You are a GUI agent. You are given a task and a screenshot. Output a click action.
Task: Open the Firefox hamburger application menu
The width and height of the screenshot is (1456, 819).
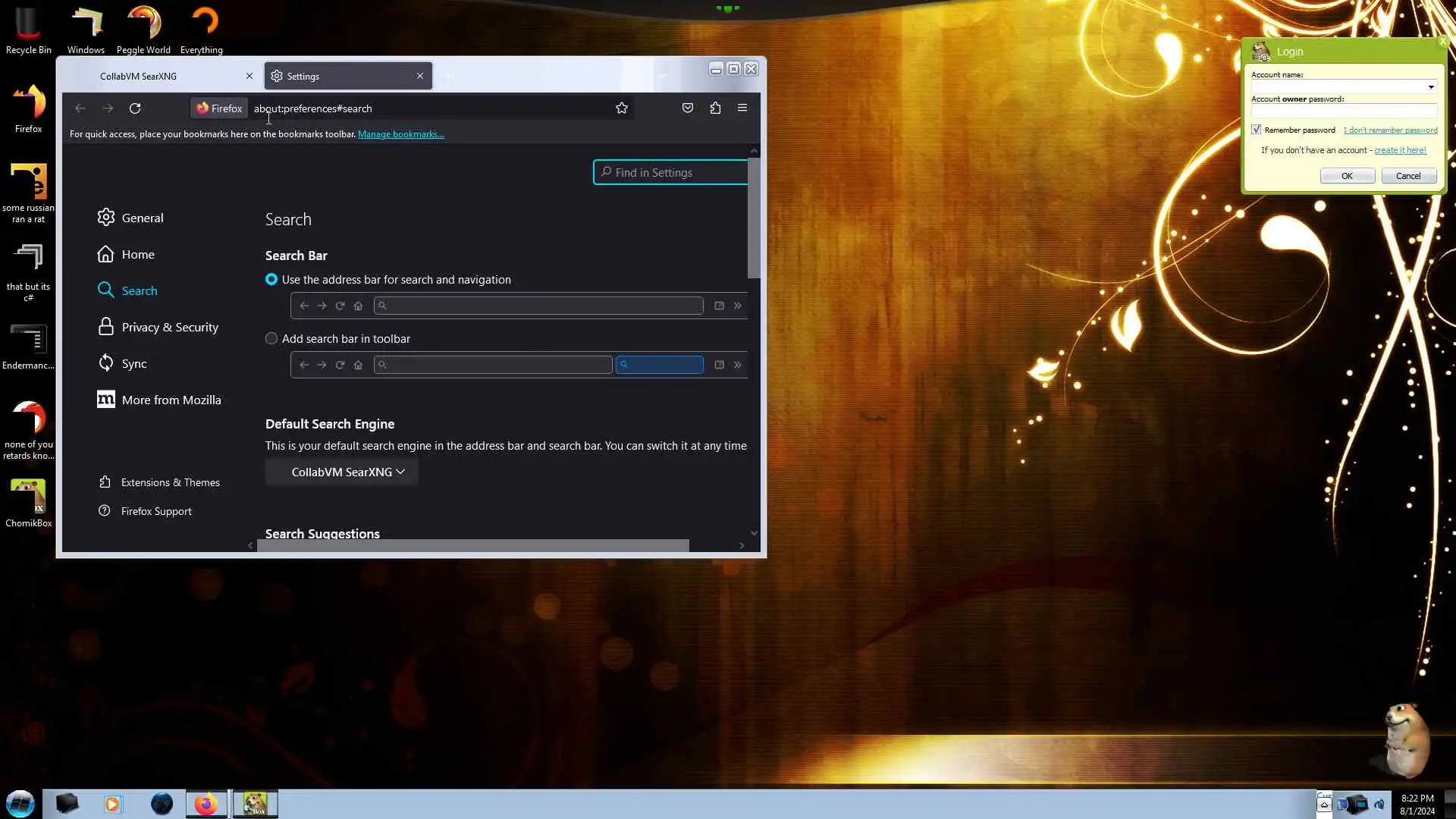(742, 108)
